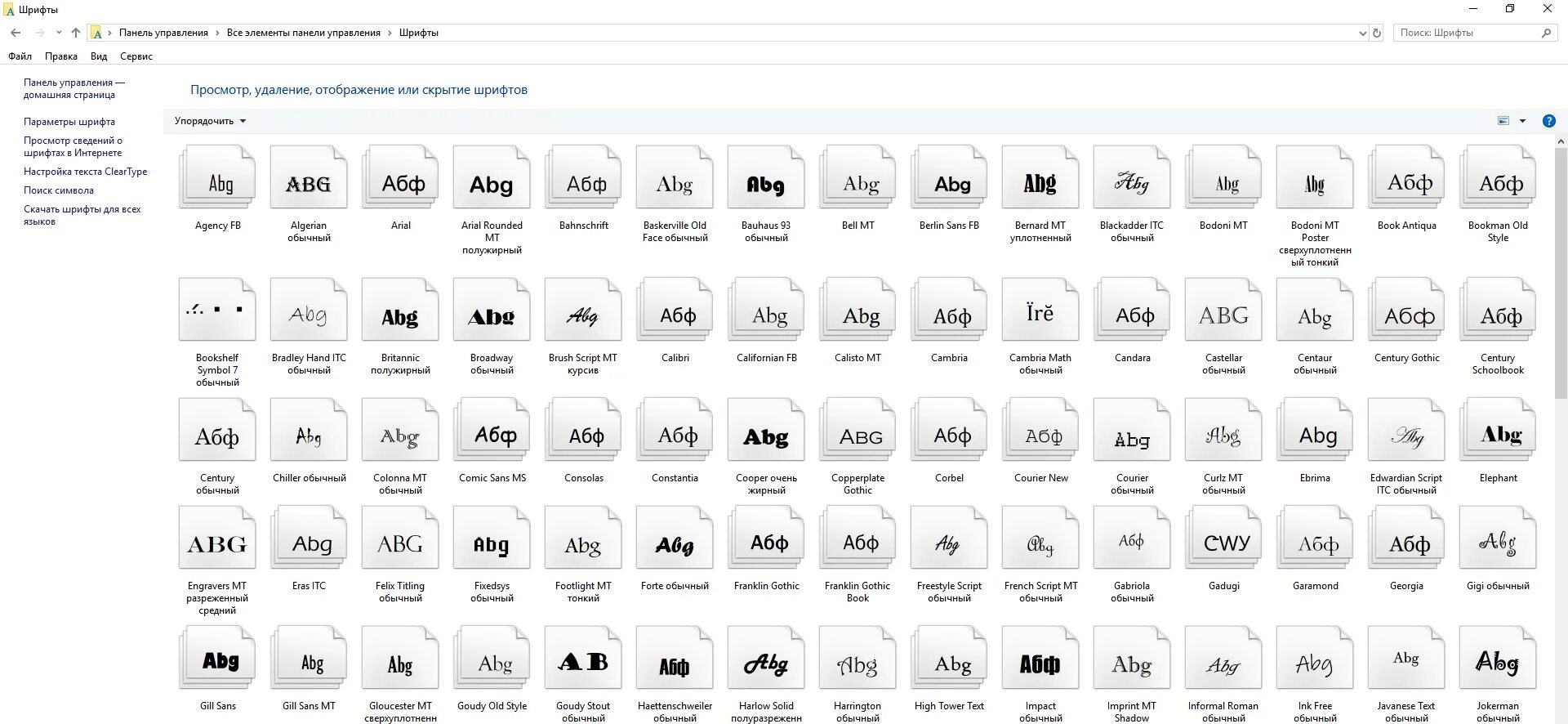
Task: Select the Engravers MT font icon
Action: (217, 538)
